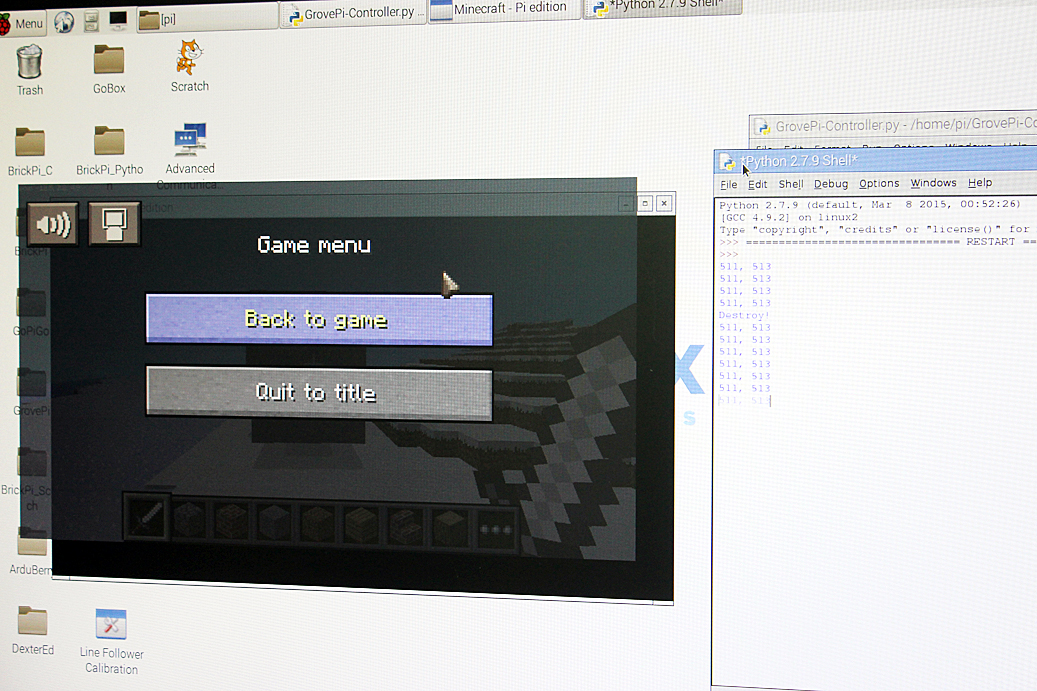The image size is (1037, 691).
Task: Toggle sound with the Minecraft speaker button
Action: click(x=53, y=224)
